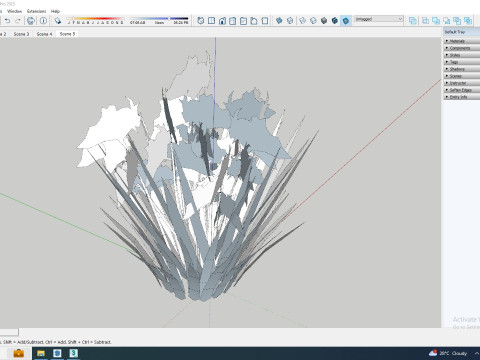Select the Subtract solid tool
The image size is (480, 360).
447,21
